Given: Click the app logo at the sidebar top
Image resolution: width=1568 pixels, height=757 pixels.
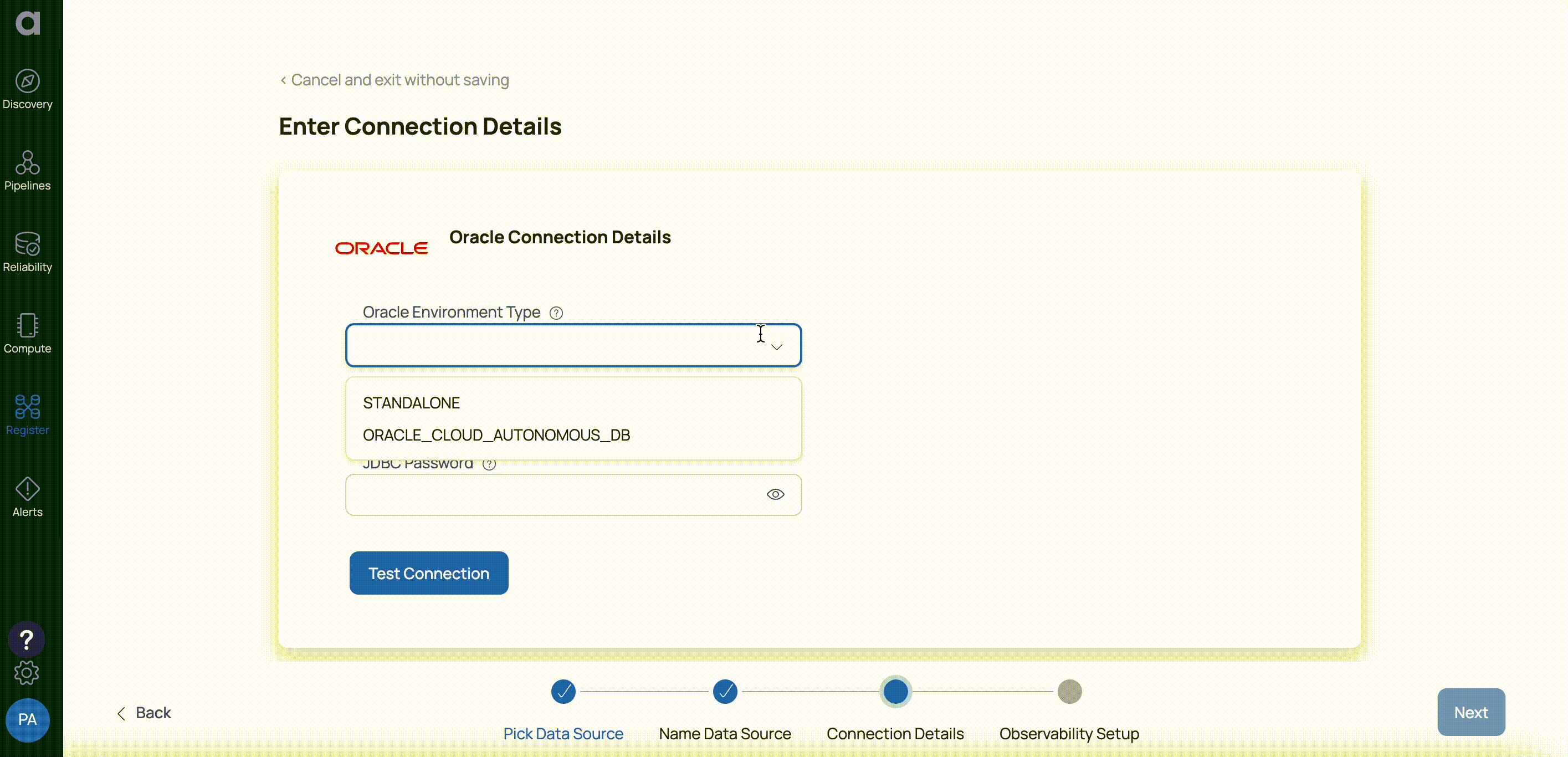Looking at the screenshot, I should (x=27, y=23).
